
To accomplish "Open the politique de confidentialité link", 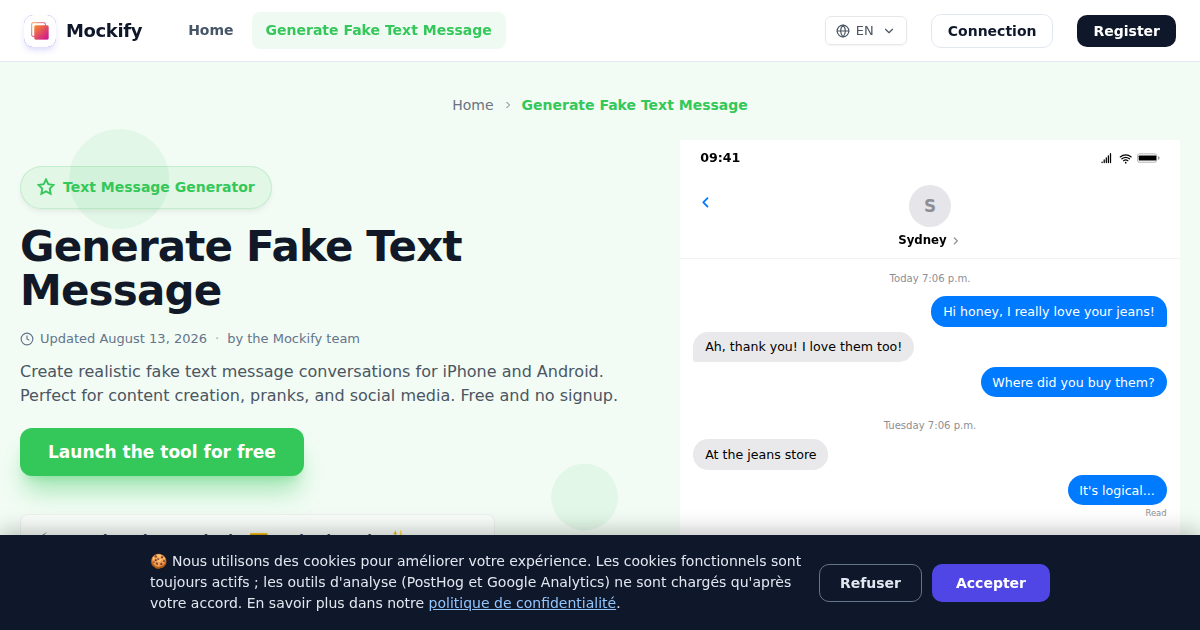I will coord(522,603).
